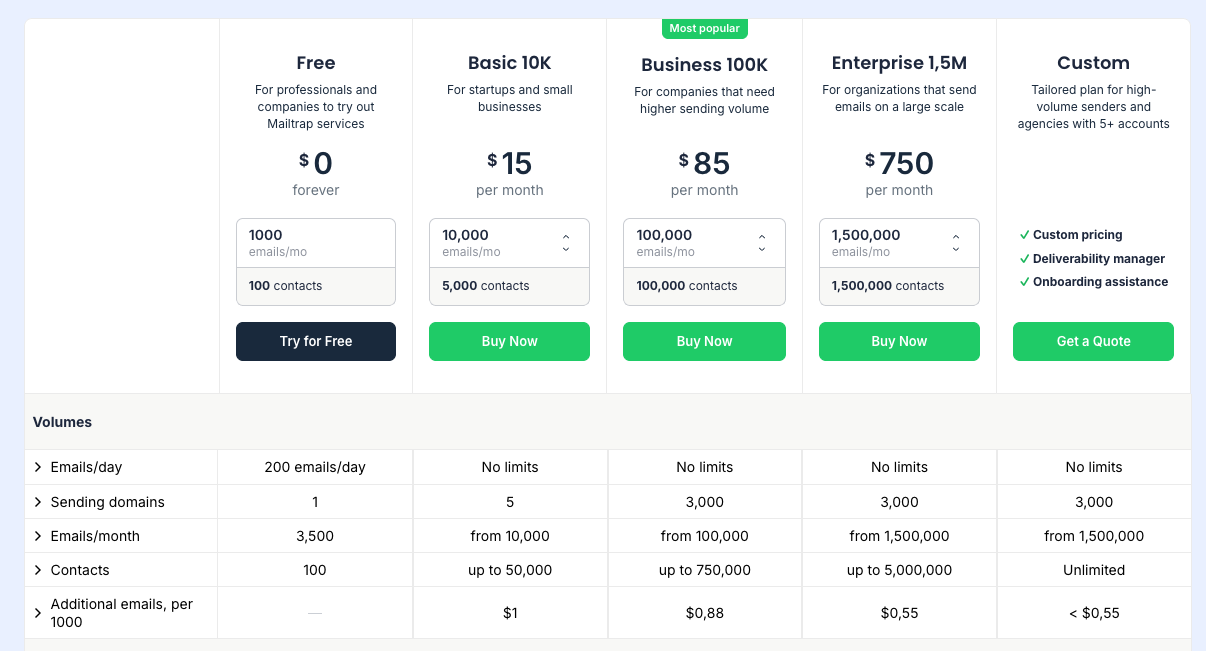Click the Custom plan heading
This screenshot has height=651, width=1206.
click(x=1093, y=63)
